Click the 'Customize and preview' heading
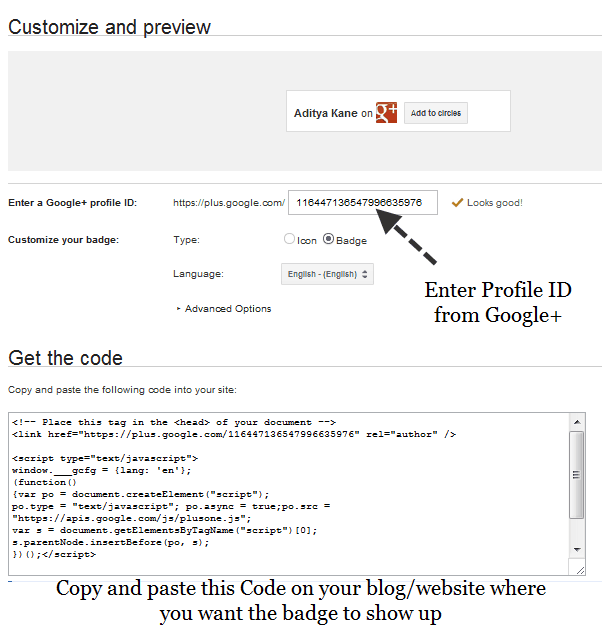Image resolution: width=602 pixels, height=625 pixels. point(109,26)
